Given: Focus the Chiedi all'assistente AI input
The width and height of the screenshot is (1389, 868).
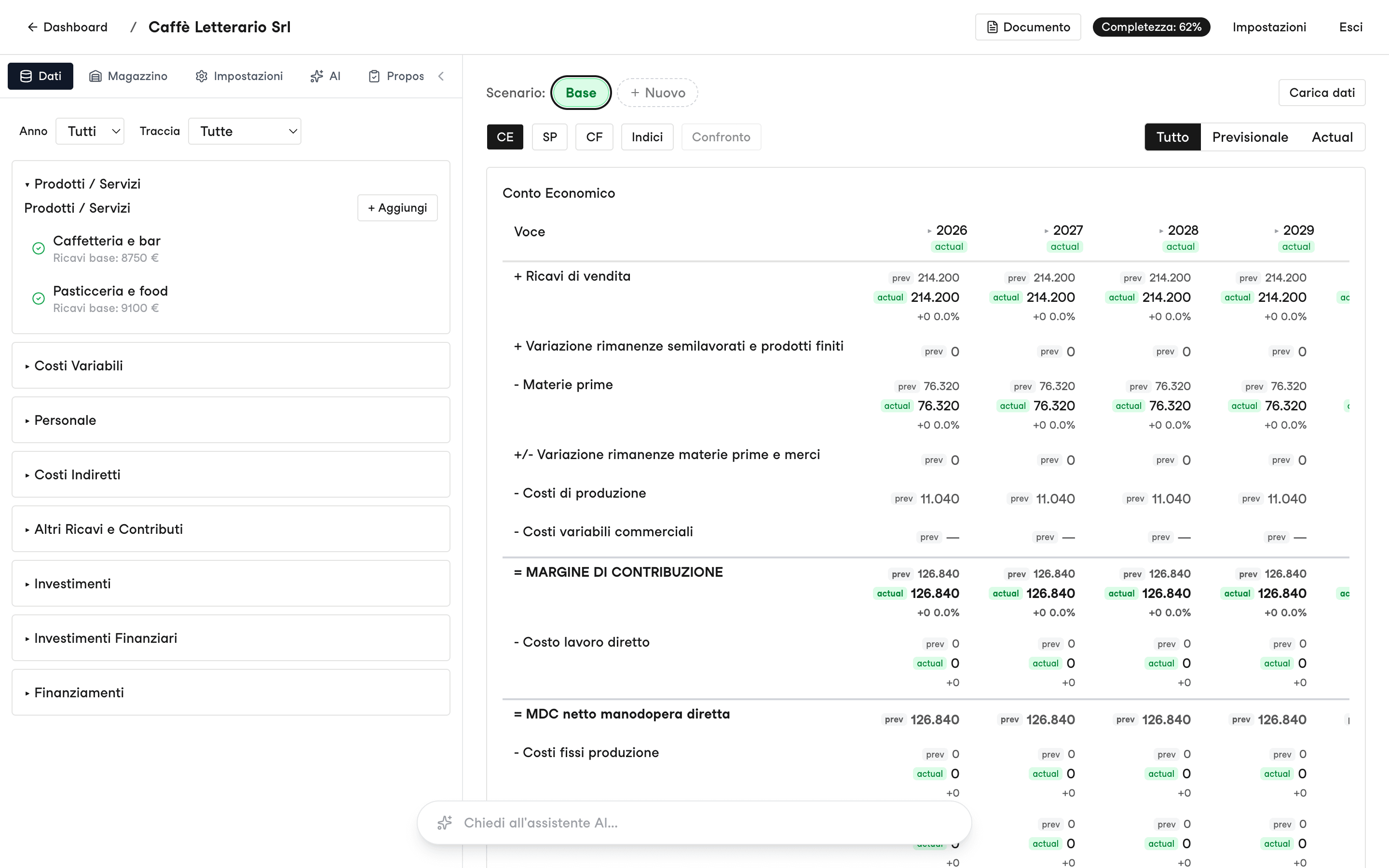Looking at the screenshot, I should 694,823.
